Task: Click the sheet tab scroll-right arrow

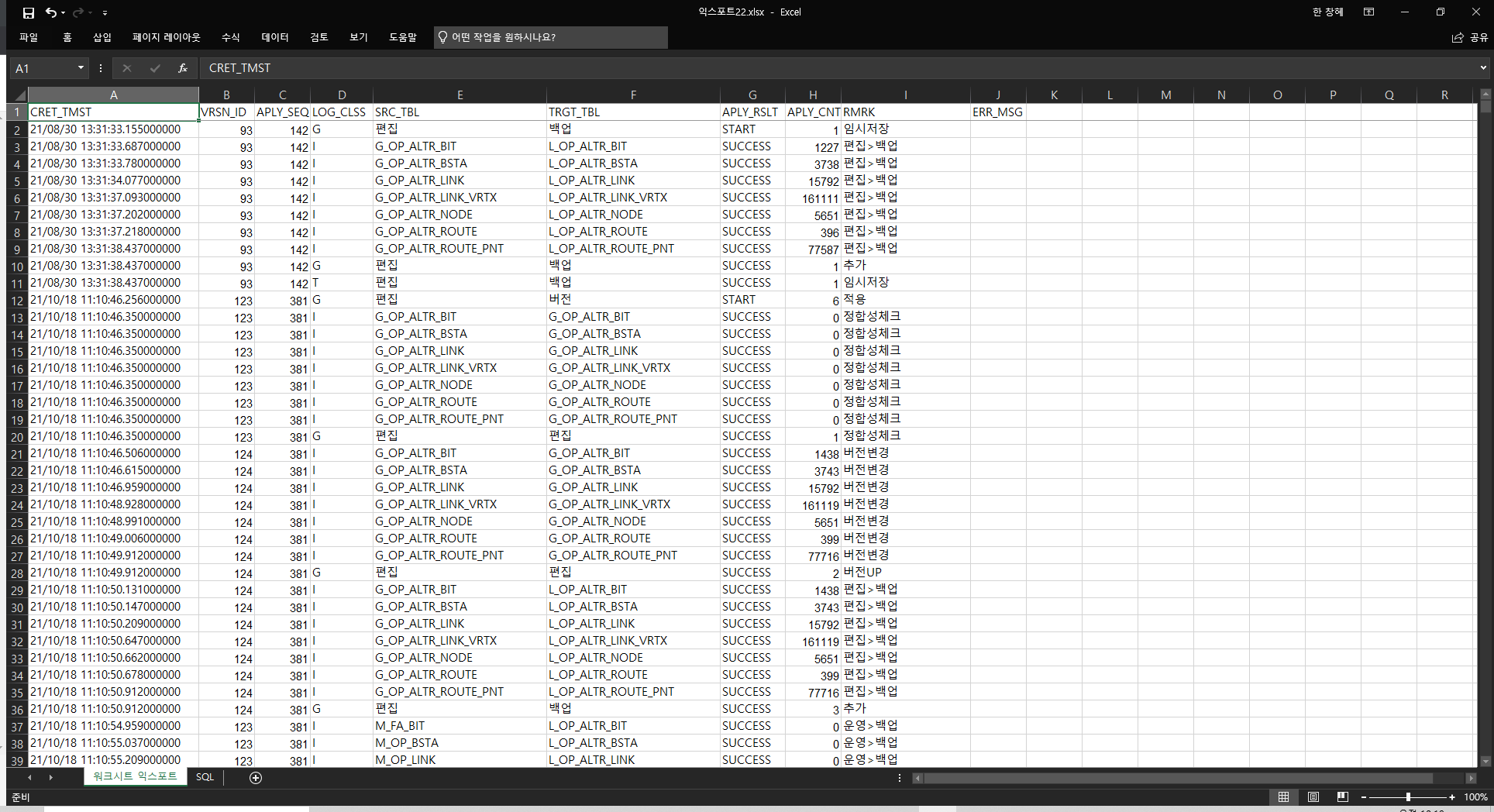Action: pyautogui.click(x=51, y=777)
